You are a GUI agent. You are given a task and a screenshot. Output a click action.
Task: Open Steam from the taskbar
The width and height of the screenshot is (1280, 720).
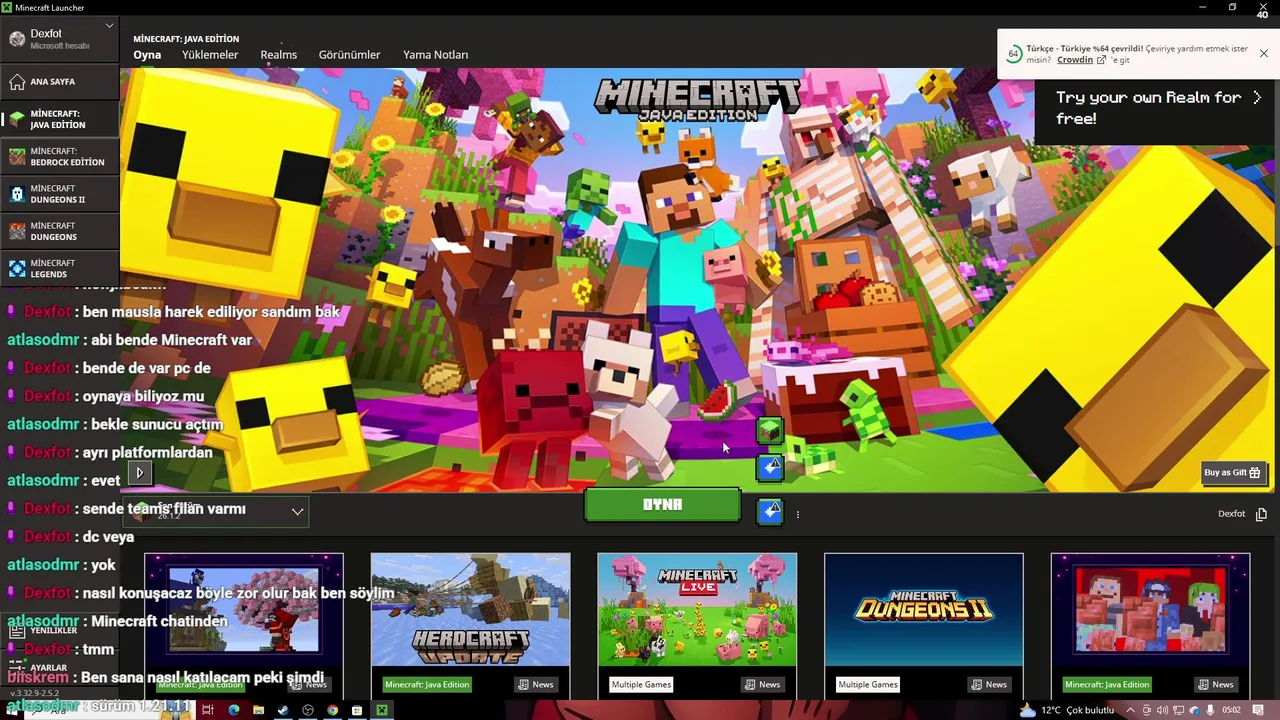(283, 710)
